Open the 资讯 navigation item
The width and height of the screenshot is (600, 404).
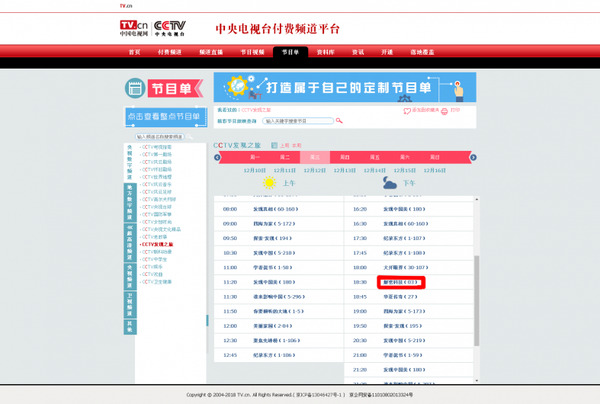pyautogui.click(x=358, y=52)
